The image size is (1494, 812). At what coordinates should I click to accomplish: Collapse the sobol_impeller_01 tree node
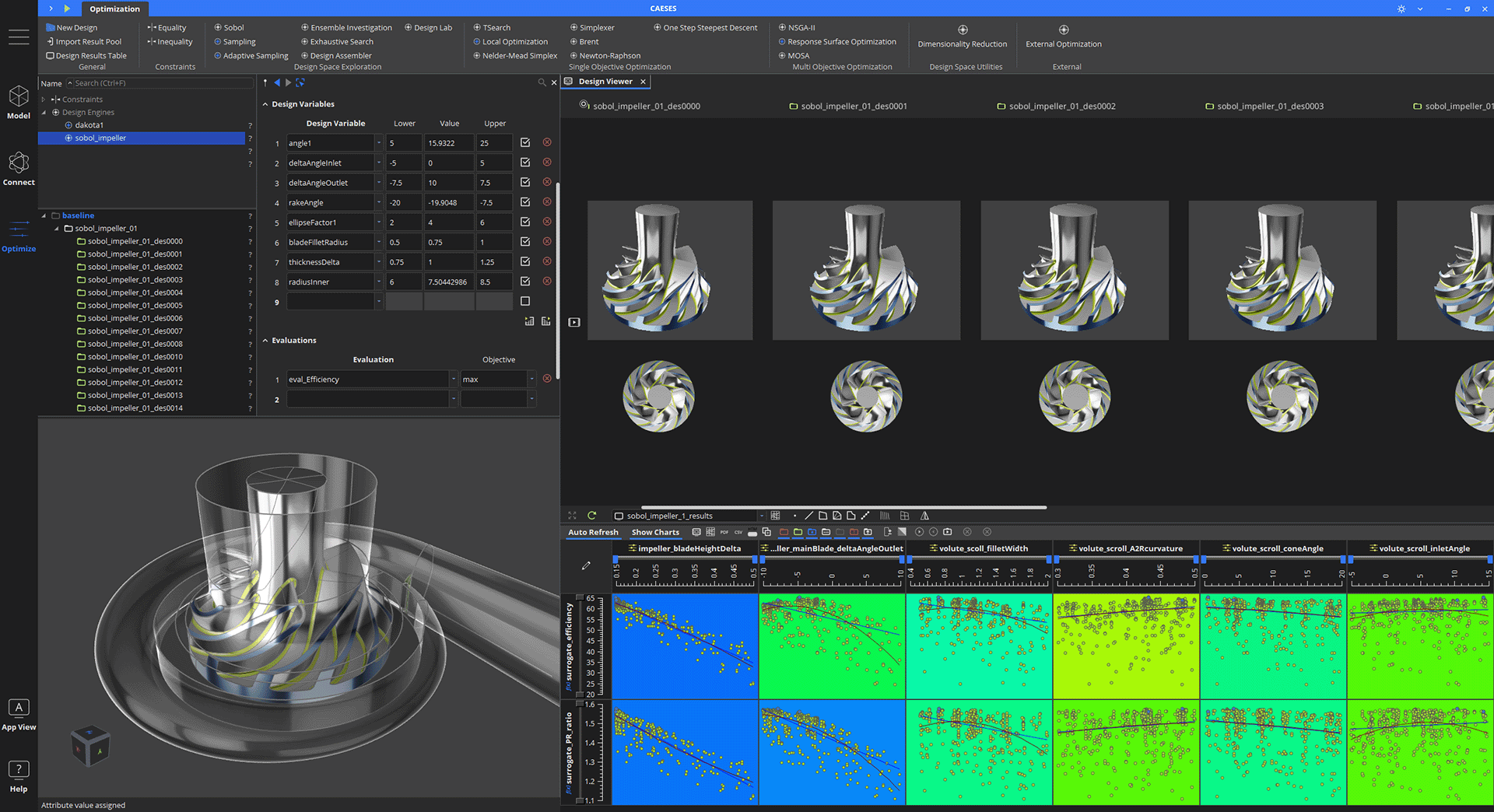click(57, 229)
